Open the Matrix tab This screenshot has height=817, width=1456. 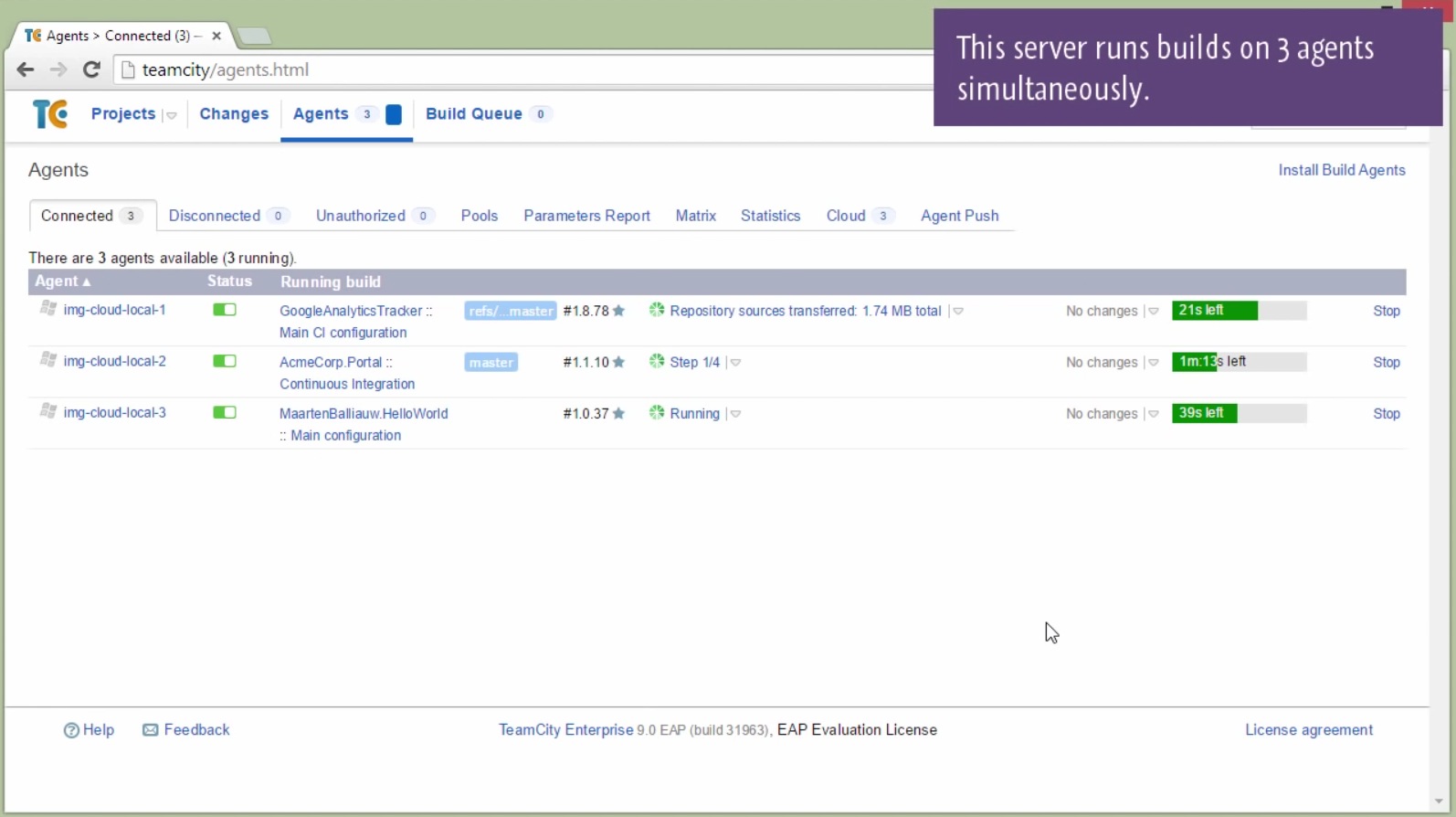point(696,216)
